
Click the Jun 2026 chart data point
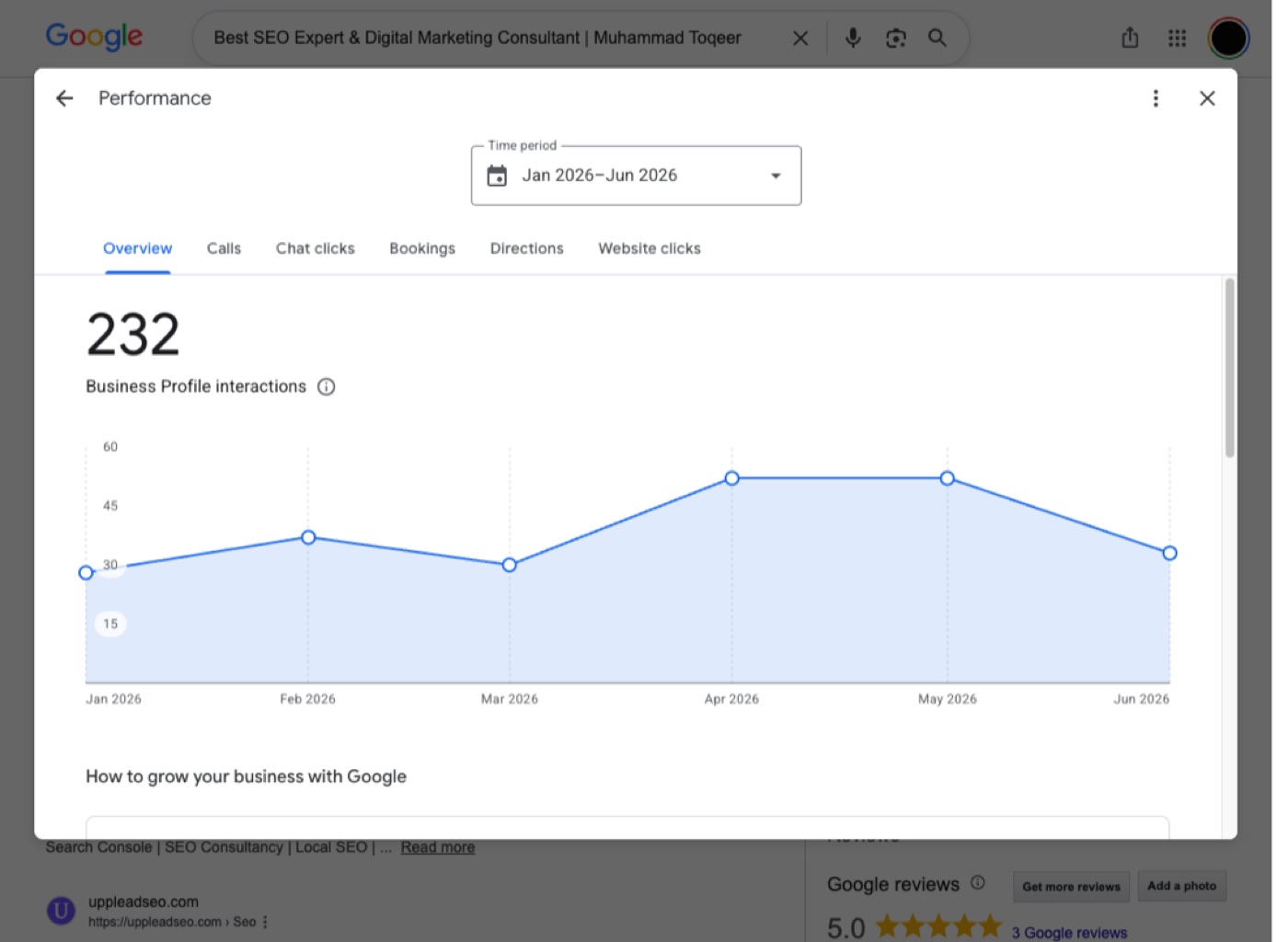[1169, 553]
